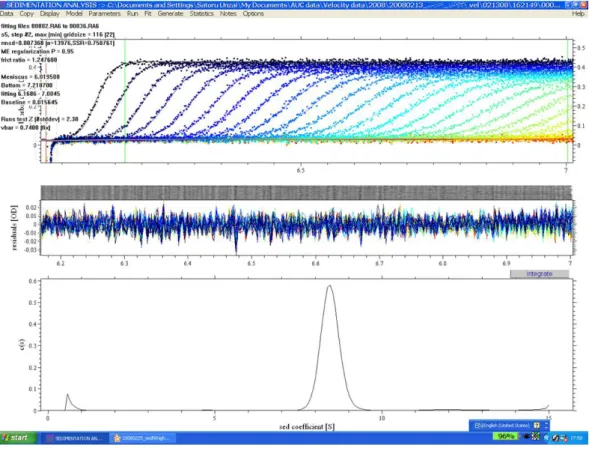Open the Run menu
Screen dimensions: 589x451
point(132,14)
